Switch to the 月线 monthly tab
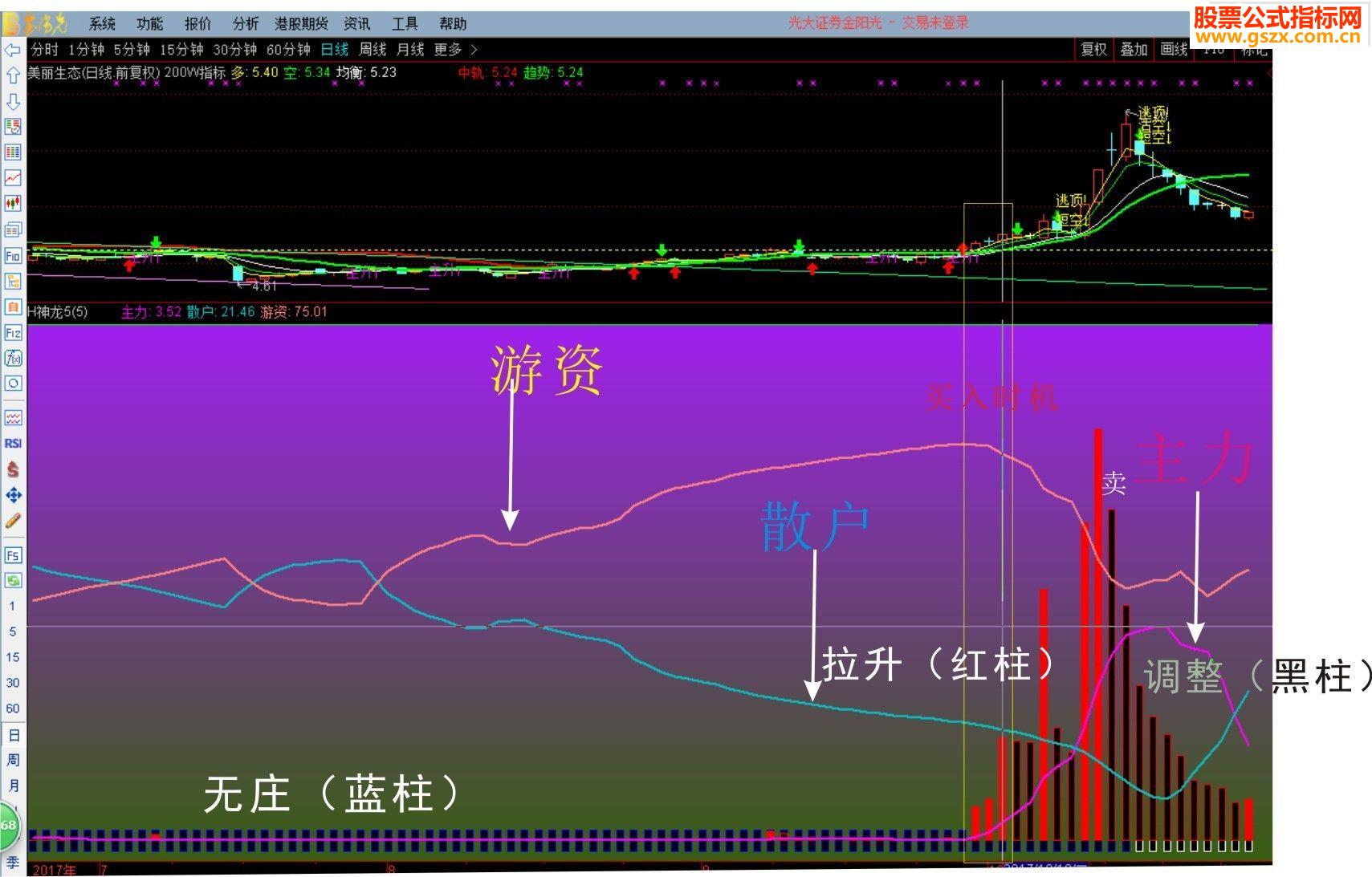 410,50
